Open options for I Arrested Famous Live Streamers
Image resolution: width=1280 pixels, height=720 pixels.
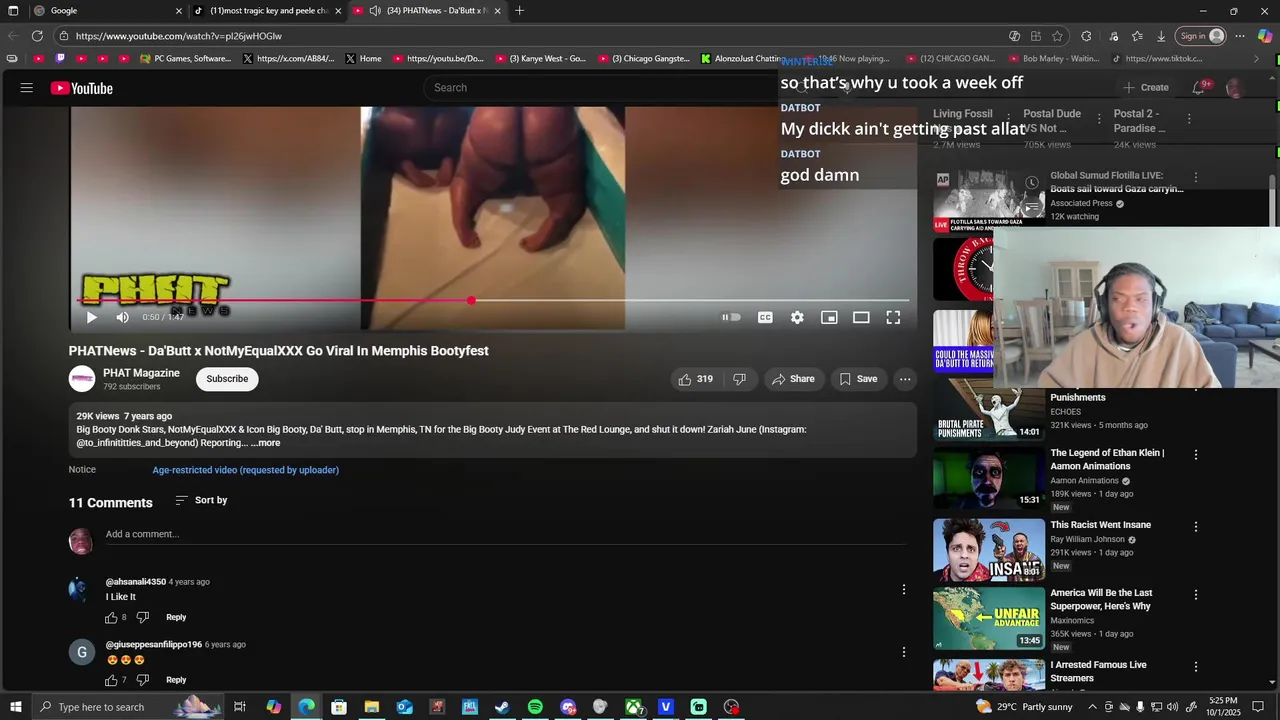point(1195,667)
